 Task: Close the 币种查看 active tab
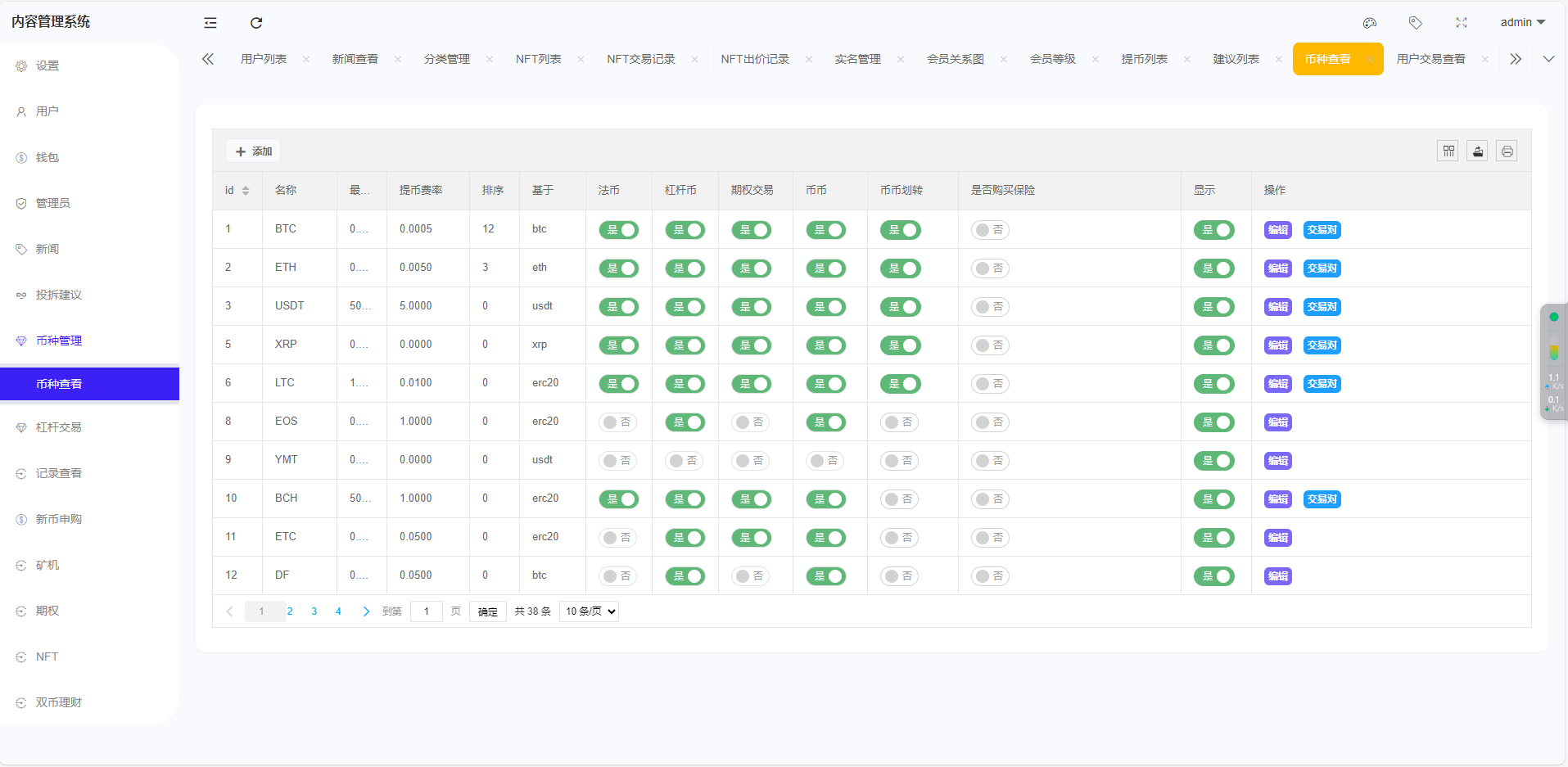(x=1370, y=59)
